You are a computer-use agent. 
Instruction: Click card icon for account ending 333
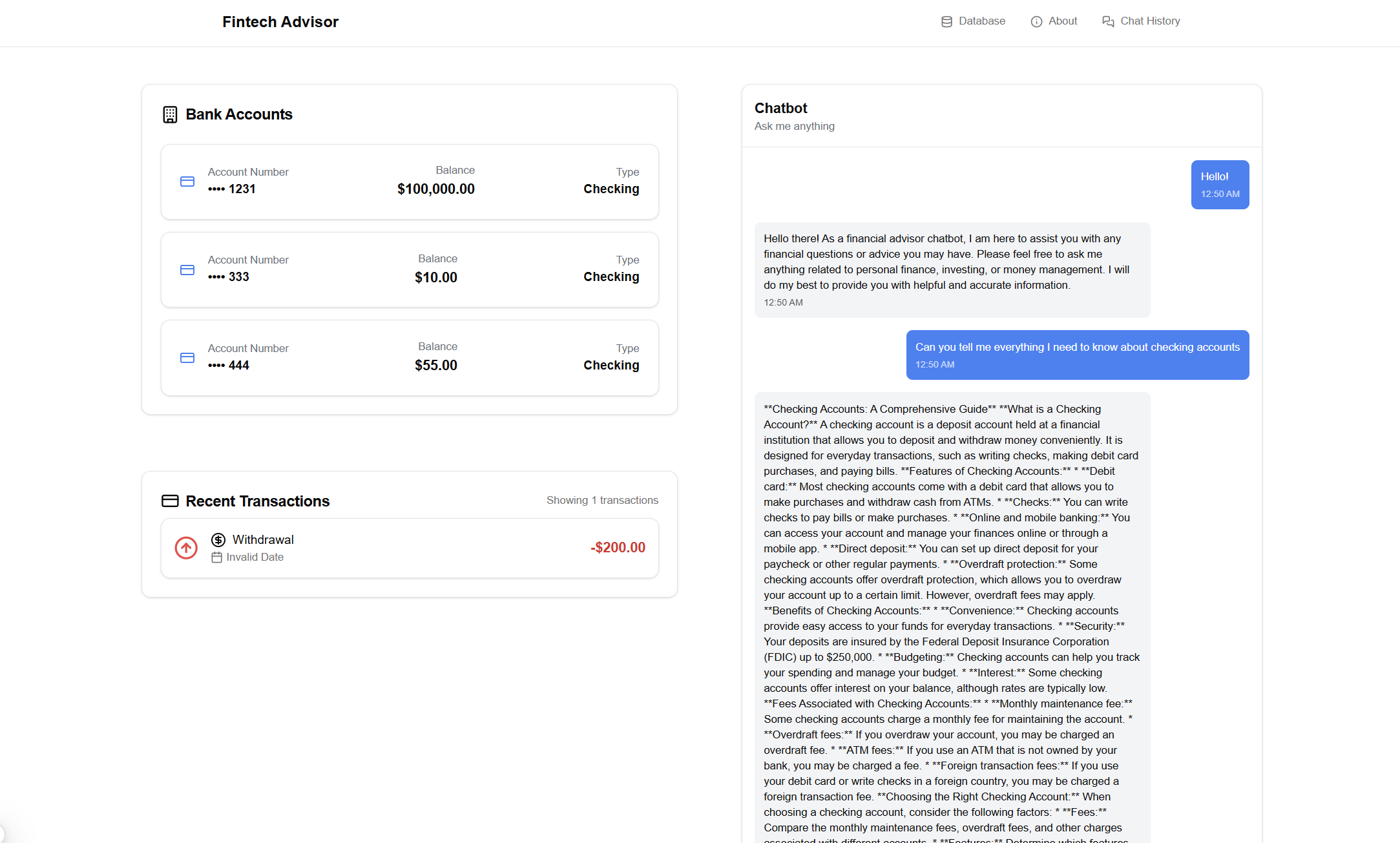click(187, 270)
